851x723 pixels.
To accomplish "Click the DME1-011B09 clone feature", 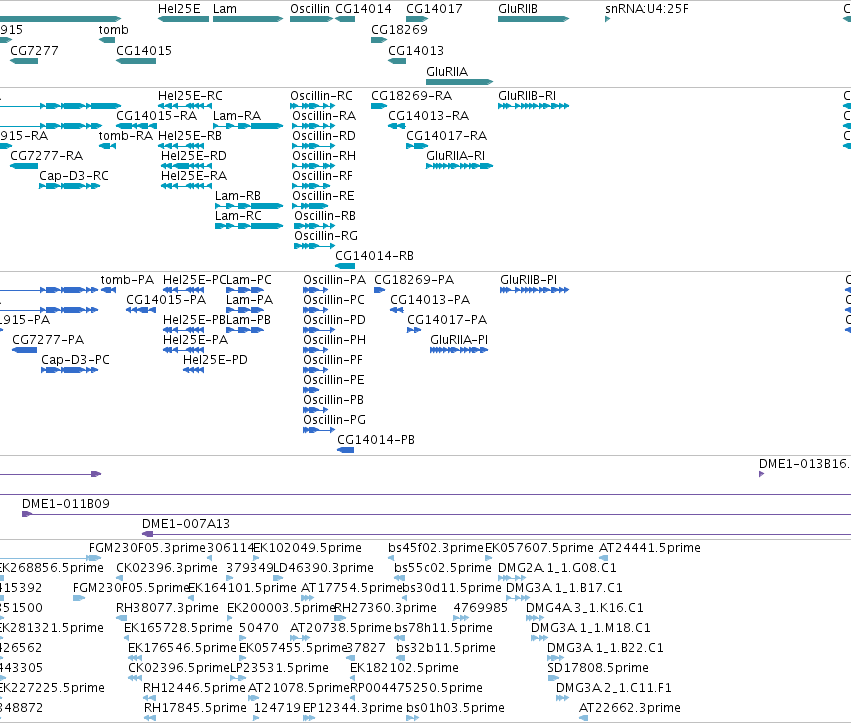I will coord(436,514).
